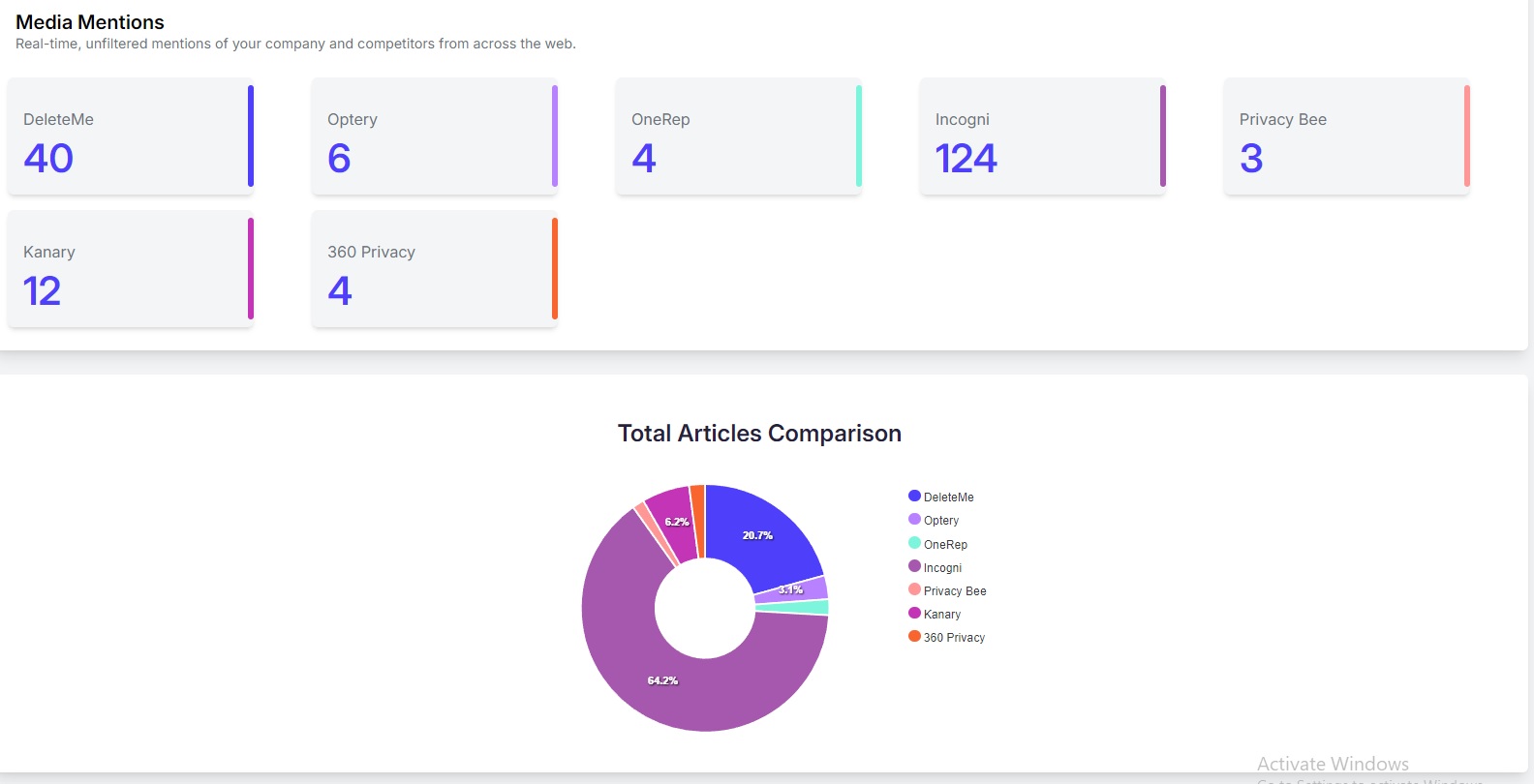Viewport: 1534px width, 784px height.
Task: Click the Total Articles Comparison title
Action: pos(759,434)
